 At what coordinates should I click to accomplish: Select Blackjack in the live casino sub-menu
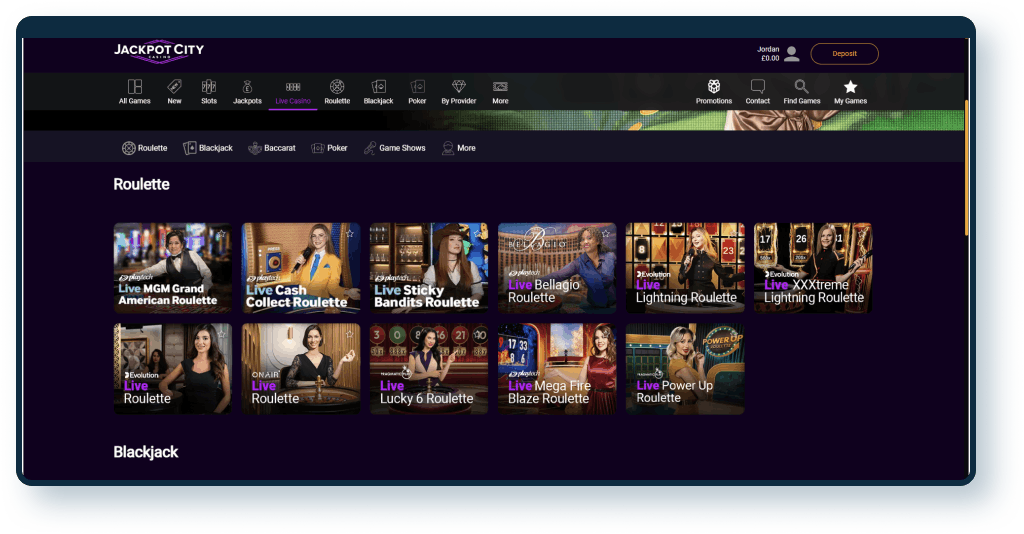208,148
